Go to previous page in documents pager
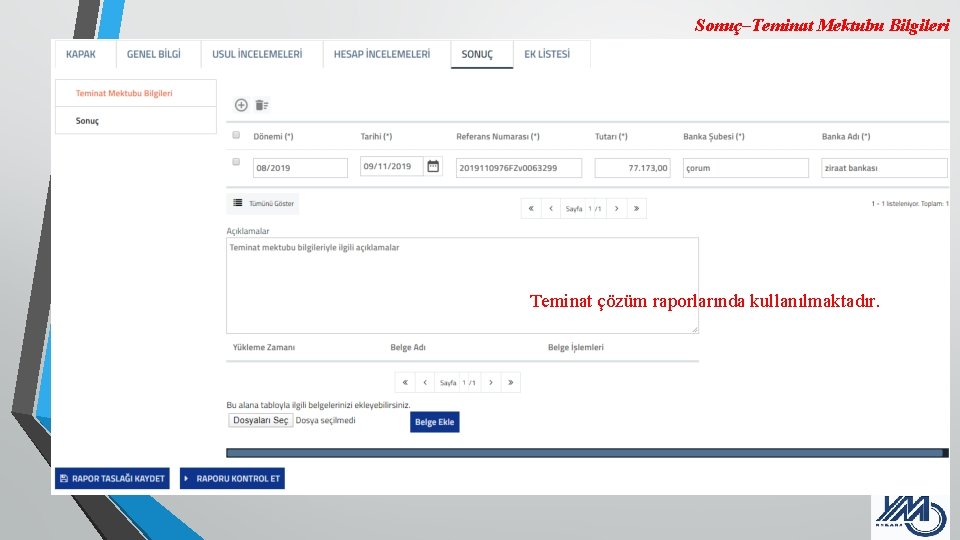This screenshot has width=960, height=540. click(425, 383)
